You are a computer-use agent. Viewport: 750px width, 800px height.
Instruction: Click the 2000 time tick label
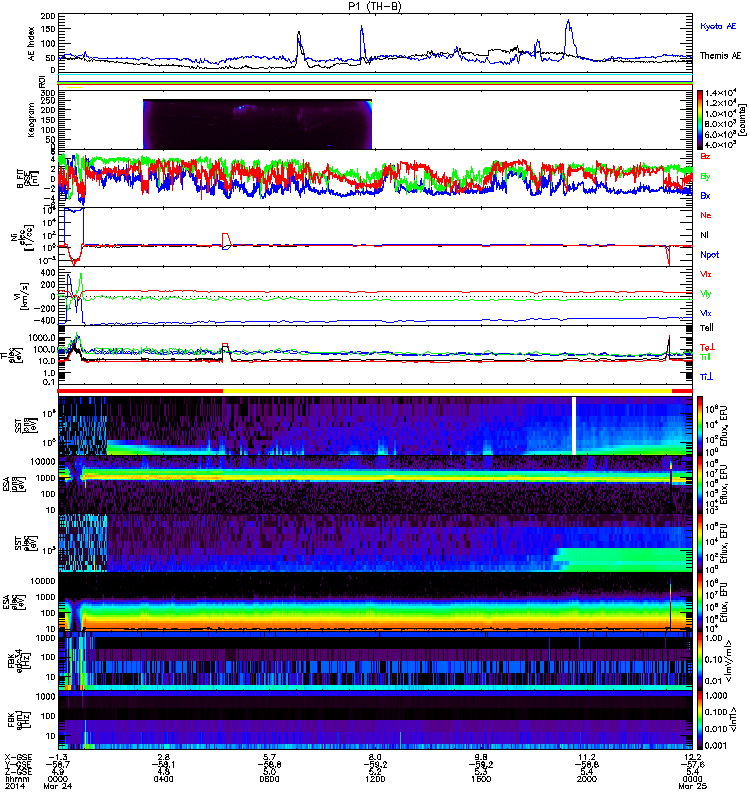tap(587, 779)
